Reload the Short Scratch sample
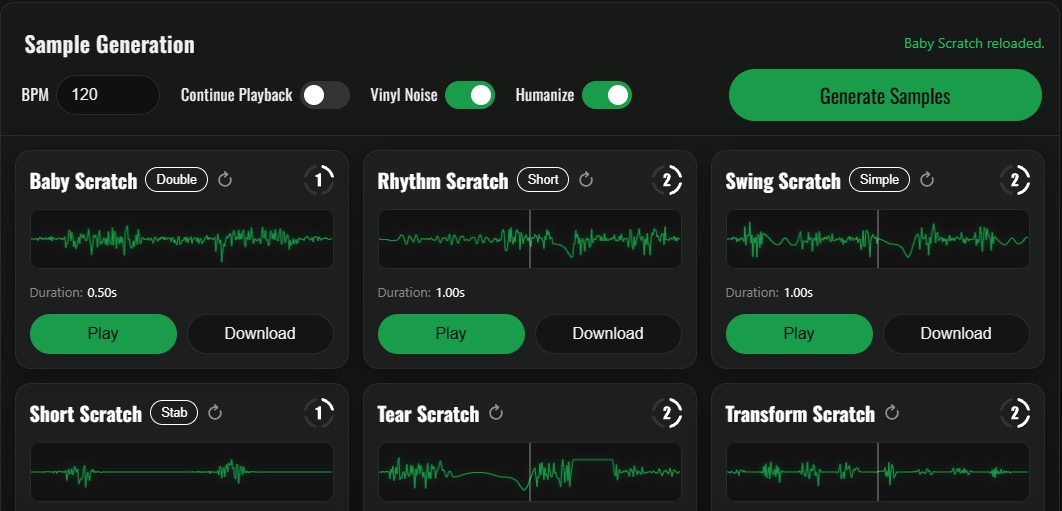The height and width of the screenshot is (511, 1062). point(215,412)
